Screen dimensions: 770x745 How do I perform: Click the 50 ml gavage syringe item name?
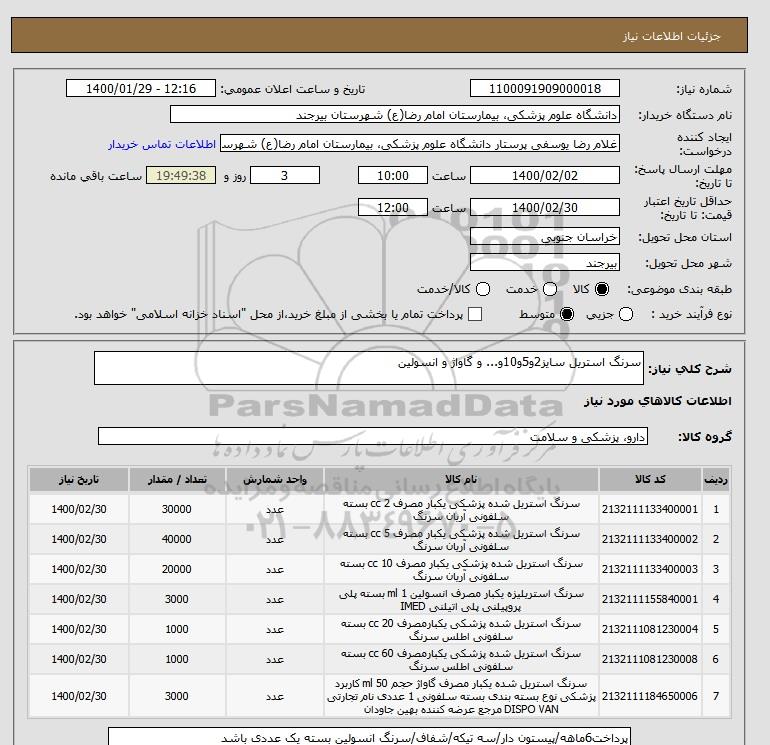461,696
